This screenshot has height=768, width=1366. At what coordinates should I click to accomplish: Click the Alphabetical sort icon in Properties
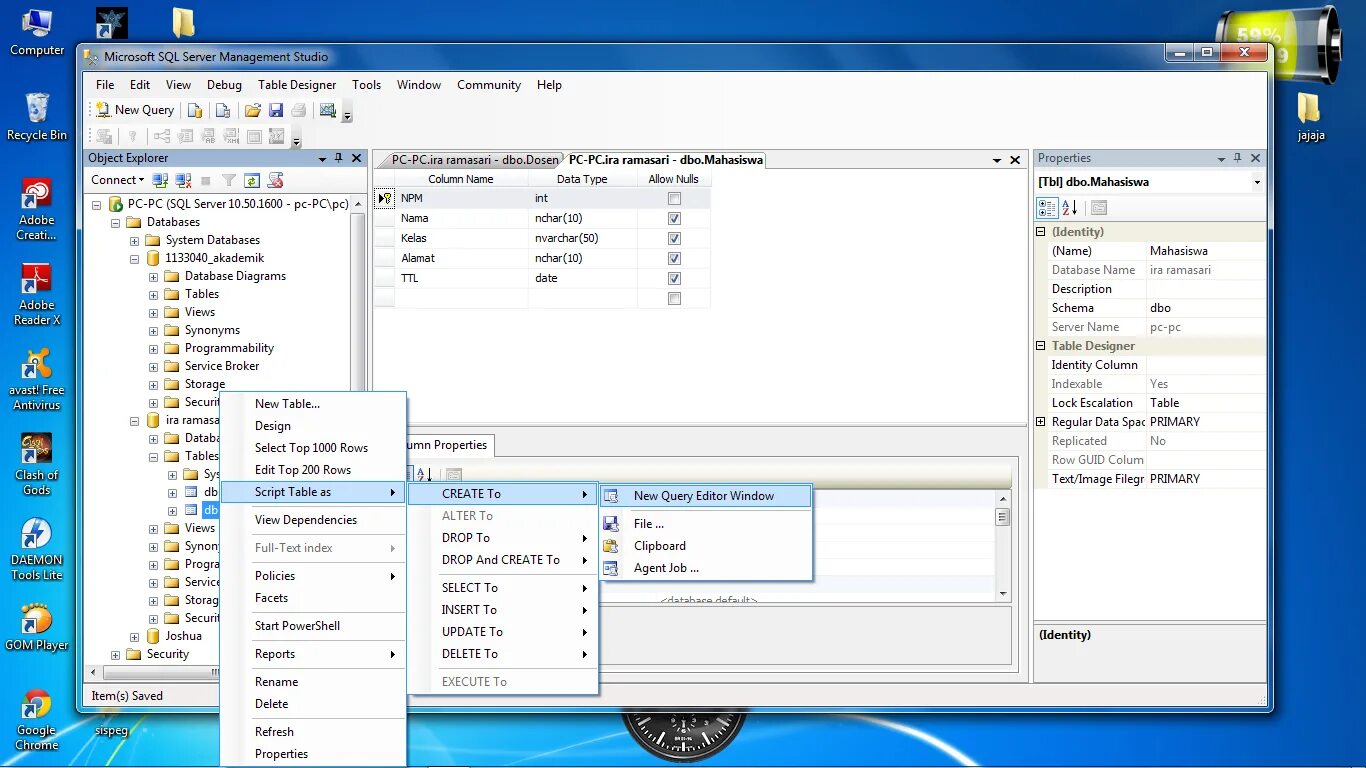click(x=1070, y=208)
